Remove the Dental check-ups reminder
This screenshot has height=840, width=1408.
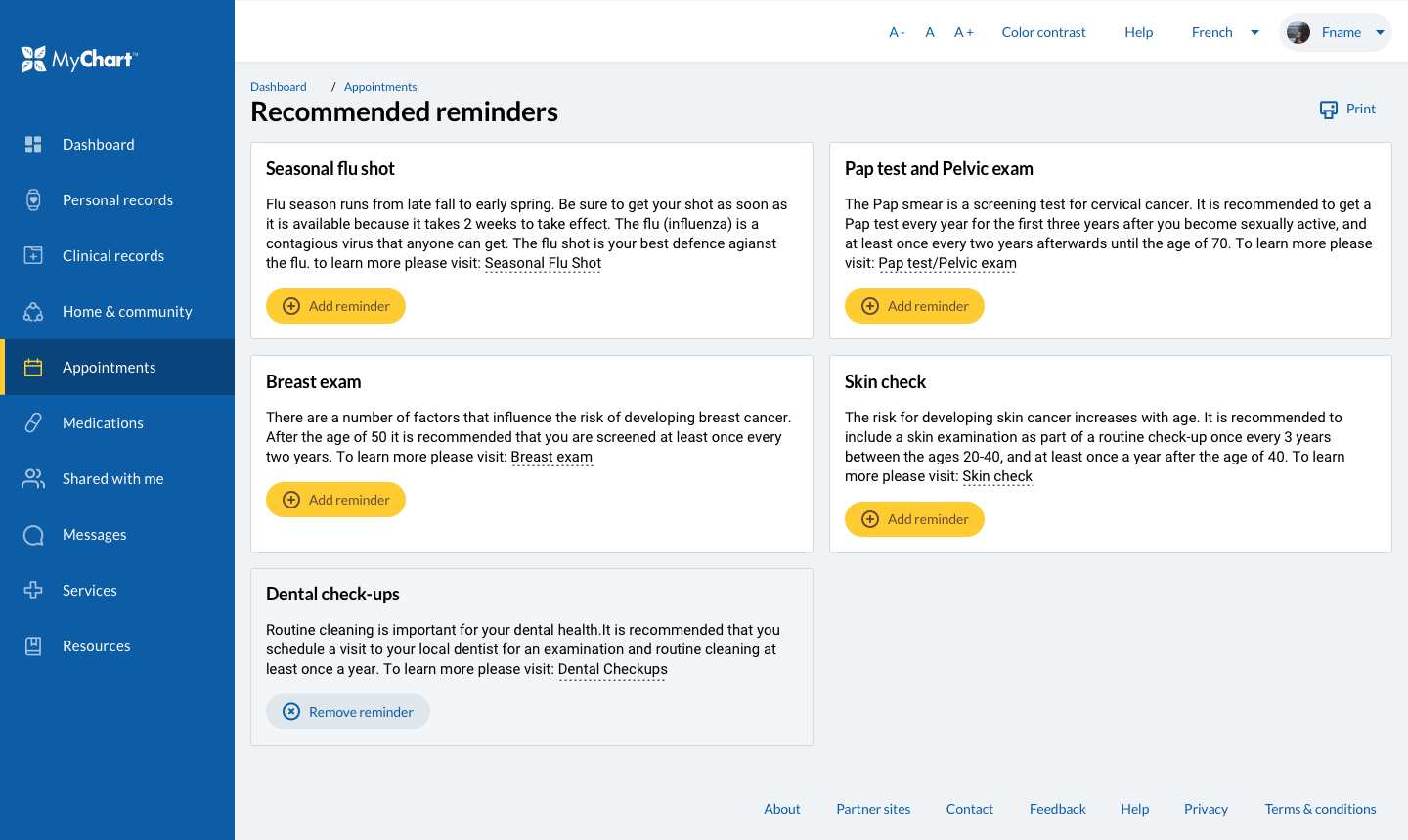pyautogui.click(x=348, y=712)
